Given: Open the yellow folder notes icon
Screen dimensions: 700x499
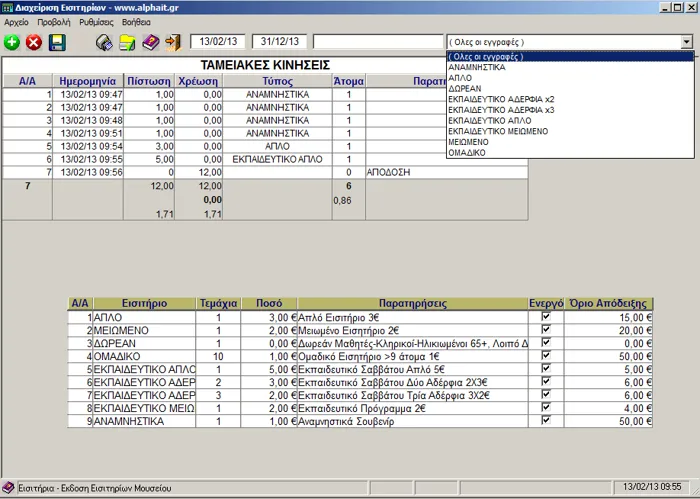Looking at the screenshot, I should (127, 42).
